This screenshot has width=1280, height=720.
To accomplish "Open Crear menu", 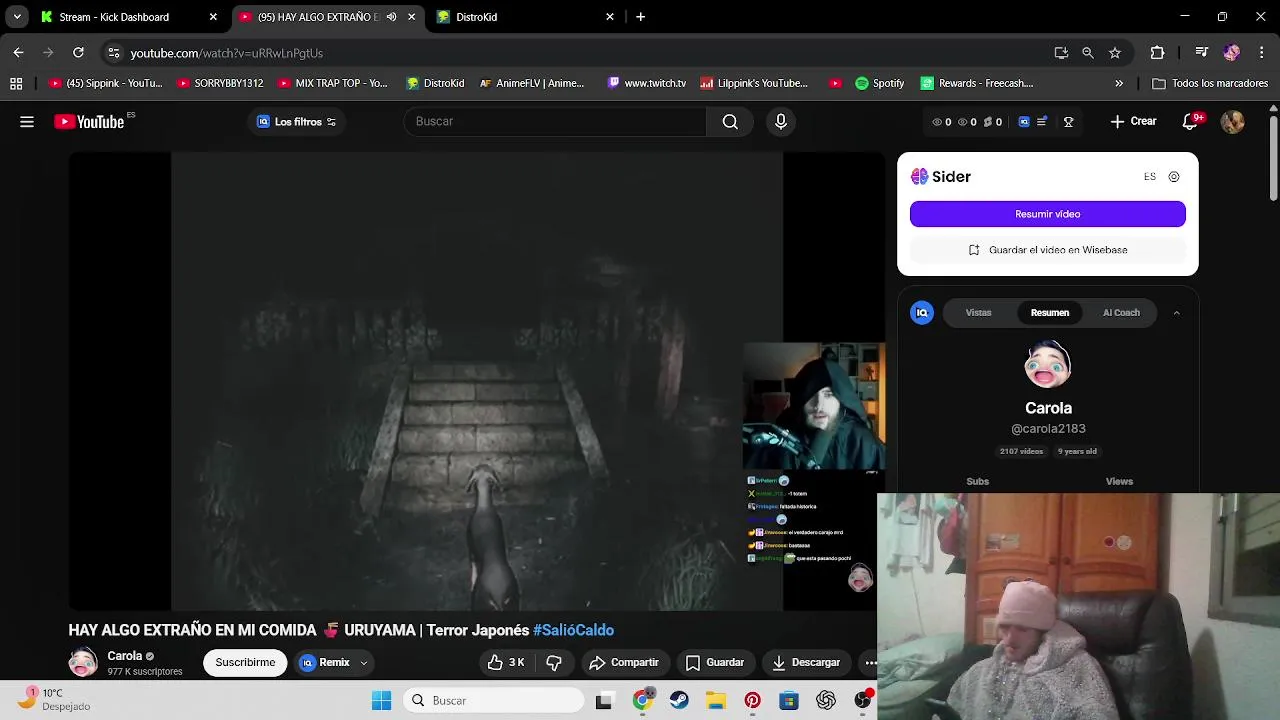I will [x=1133, y=122].
